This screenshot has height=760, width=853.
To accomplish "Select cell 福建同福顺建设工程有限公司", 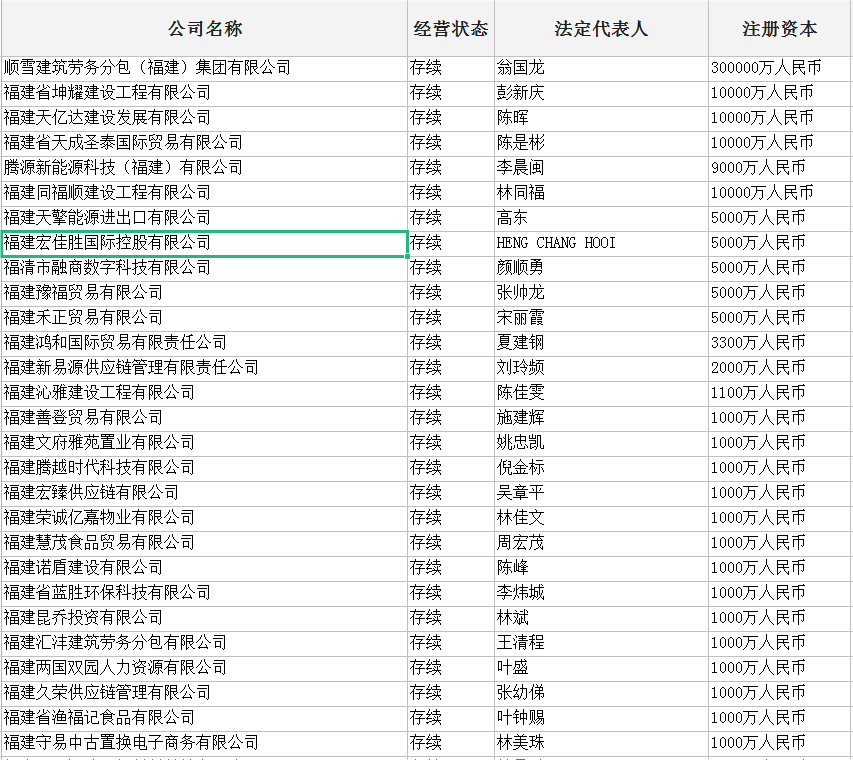I will [x=205, y=193].
